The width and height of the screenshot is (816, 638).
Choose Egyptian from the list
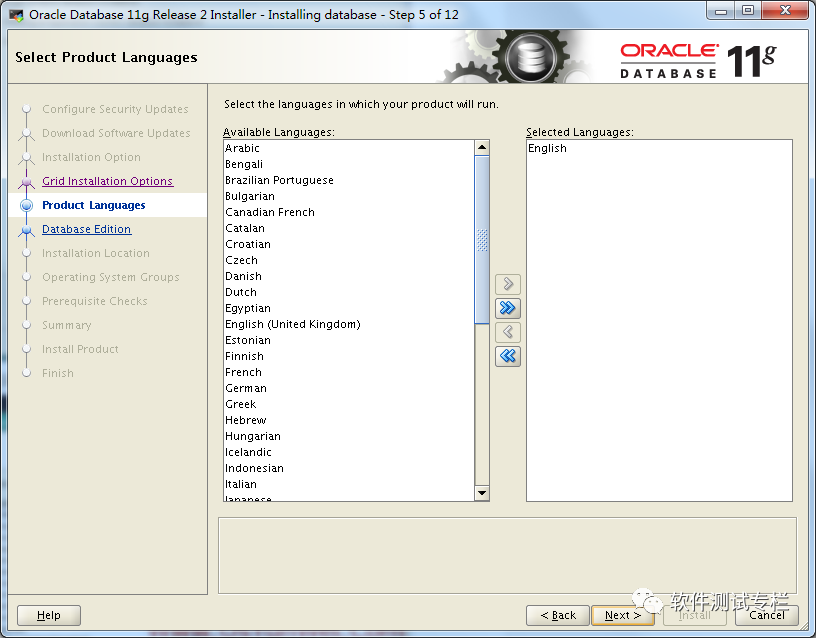pyautogui.click(x=349, y=308)
